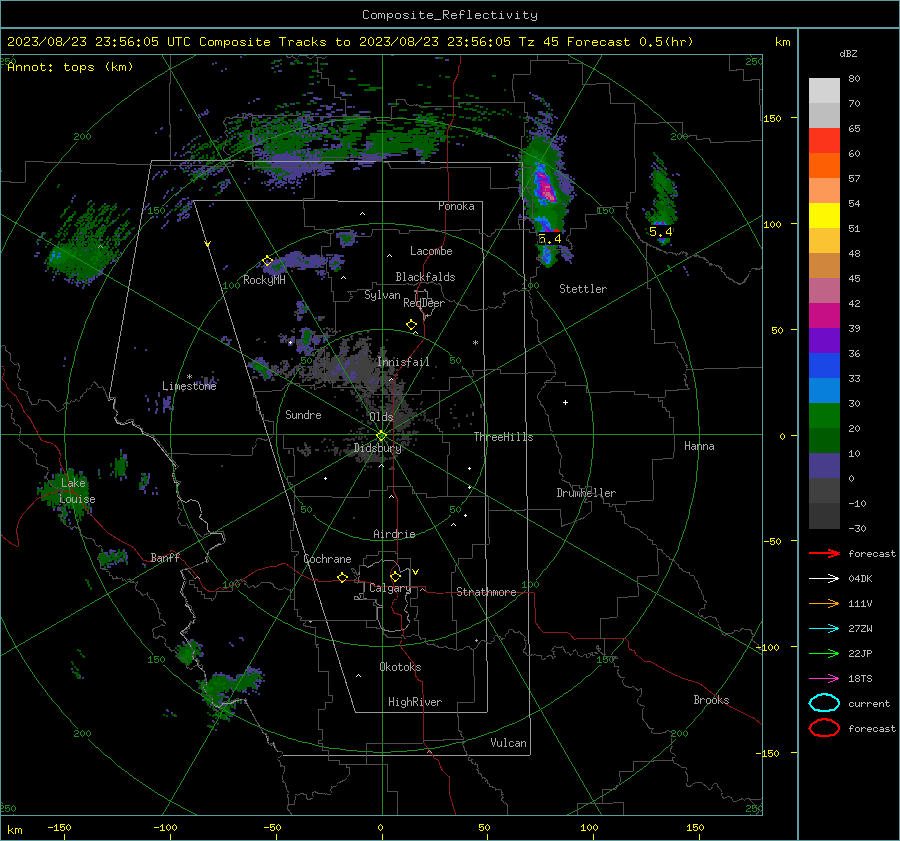
Task: Click the Olds city label
Action: [x=381, y=417]
